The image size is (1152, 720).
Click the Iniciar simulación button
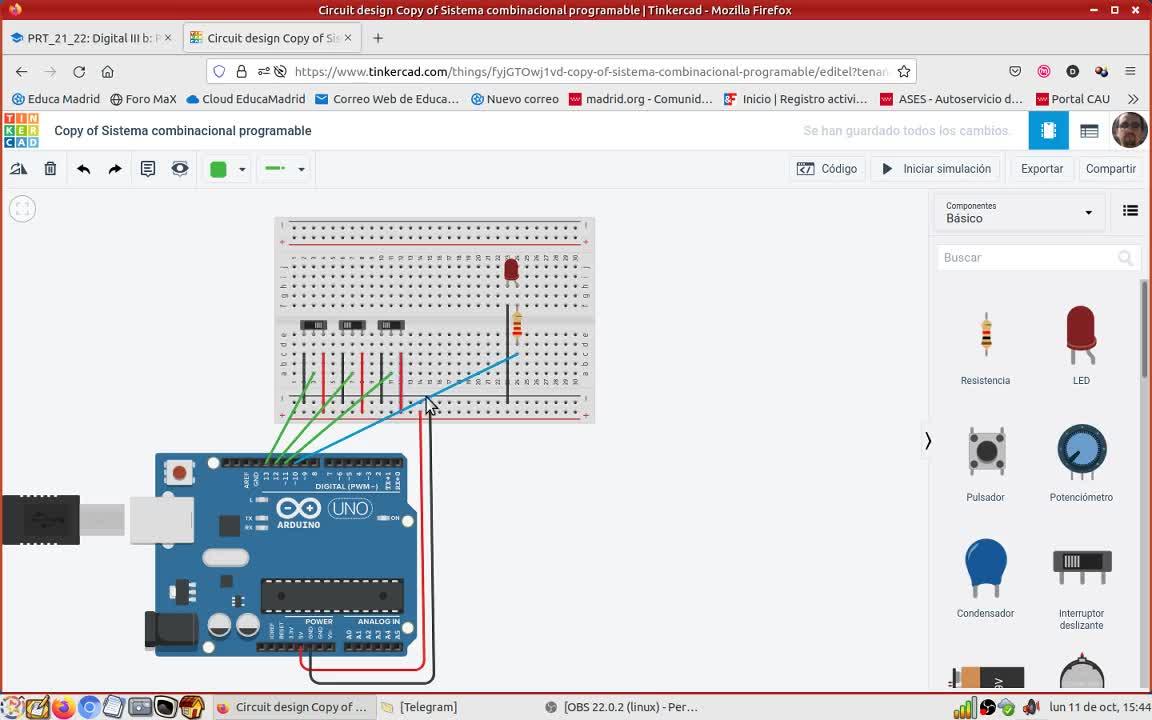[936, 169]
